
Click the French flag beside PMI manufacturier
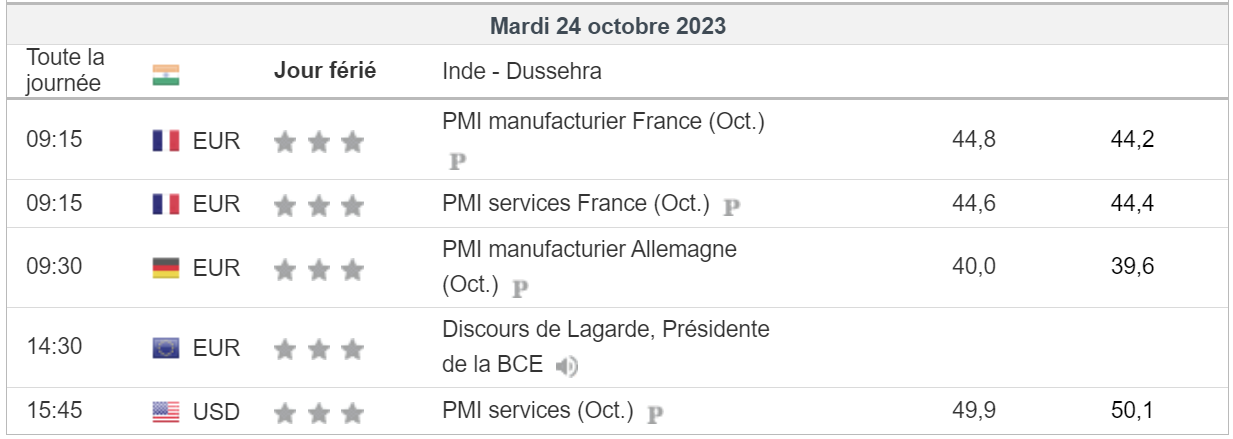[x=165, y=141]
